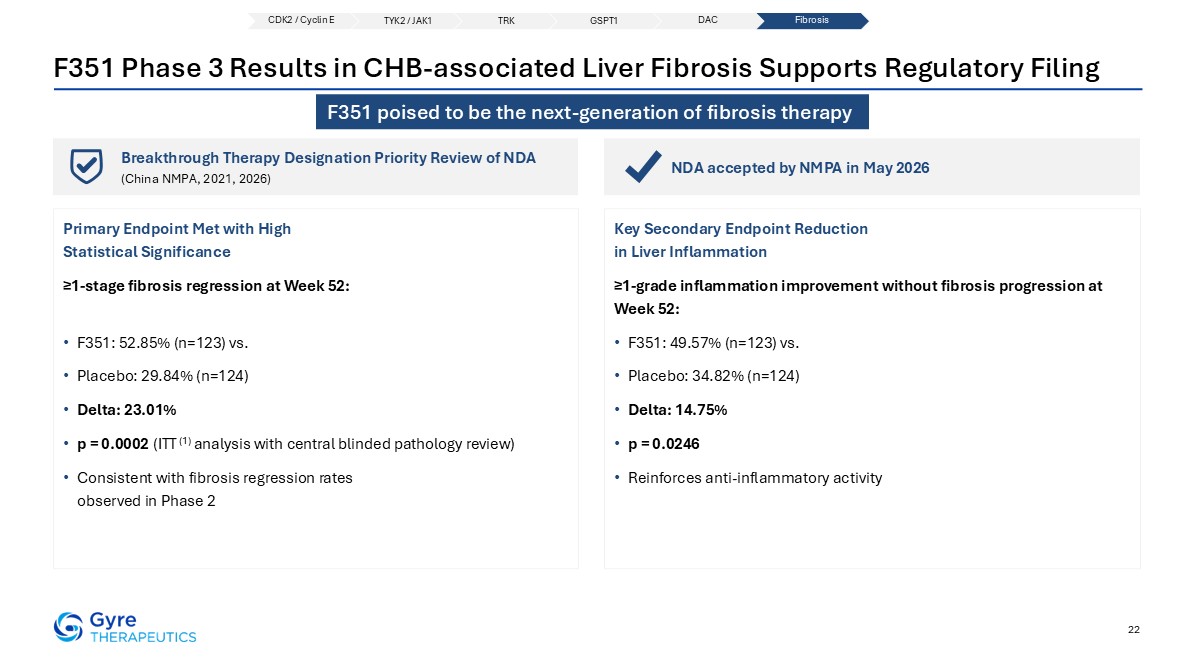Click NDA accepted by NMPA text
Screen dimensions: 1196x672
click(799, 168)
